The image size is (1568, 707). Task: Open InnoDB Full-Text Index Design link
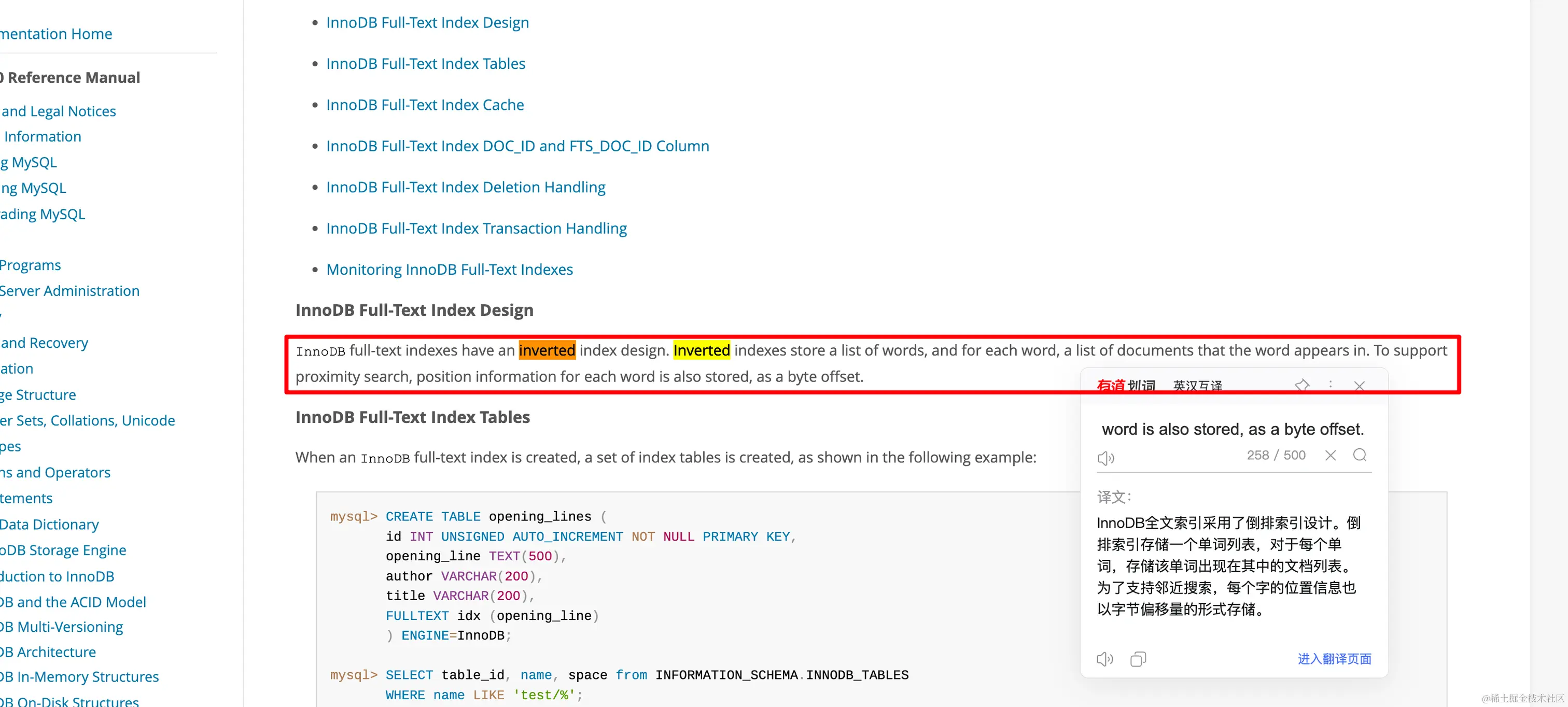coord(427,22)
